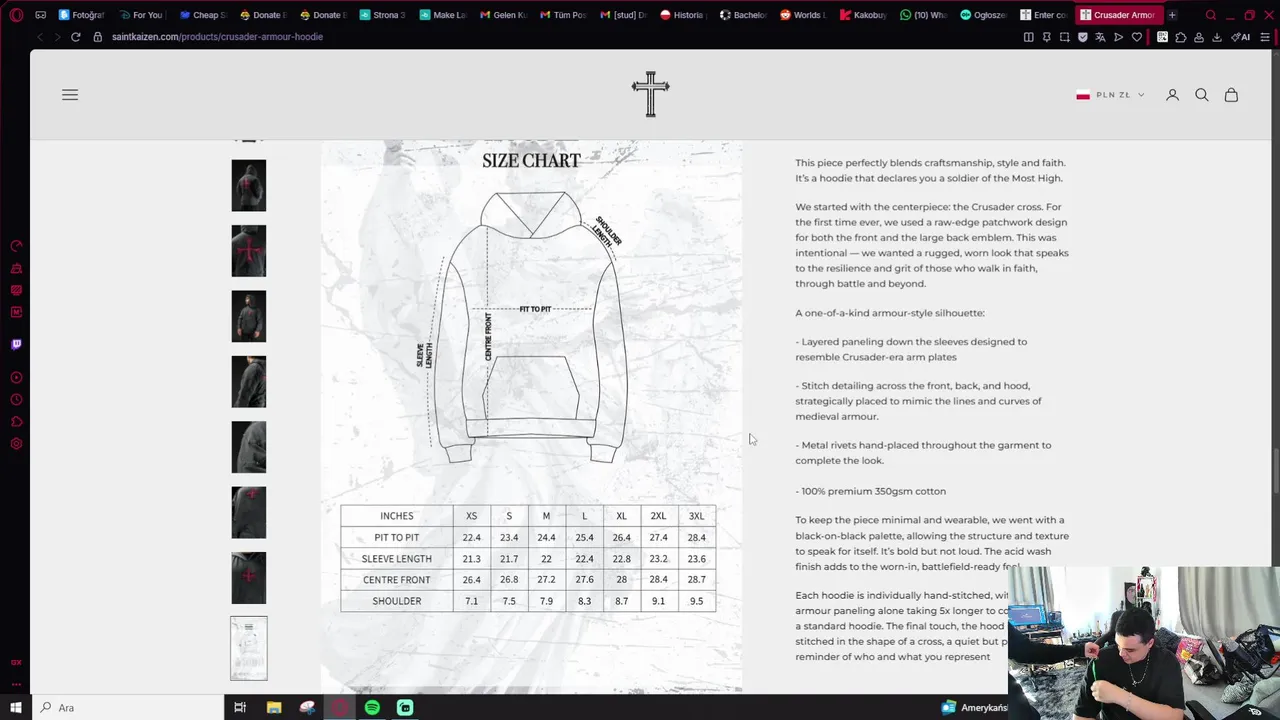Screen dimensions: 1280x720
Task: Open a new tab with plus button
Action: (1172, 15)
